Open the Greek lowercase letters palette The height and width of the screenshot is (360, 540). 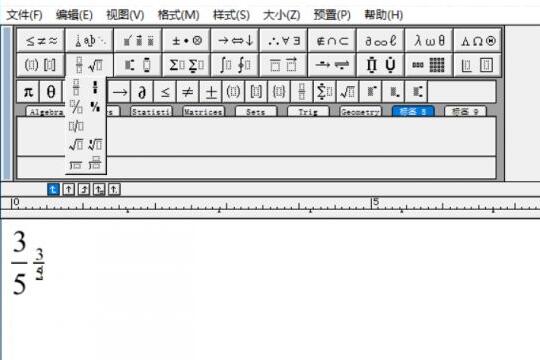[x=429, y=41]
